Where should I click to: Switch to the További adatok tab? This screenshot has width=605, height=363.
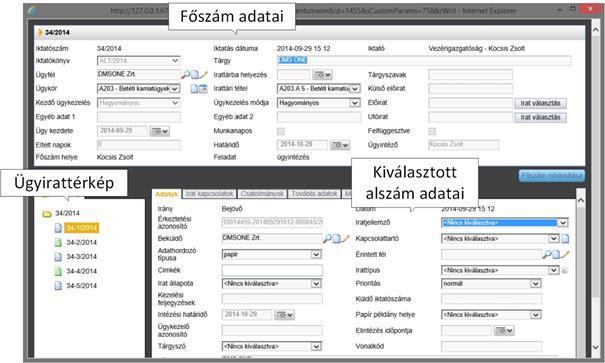click(x=314, y=194)
